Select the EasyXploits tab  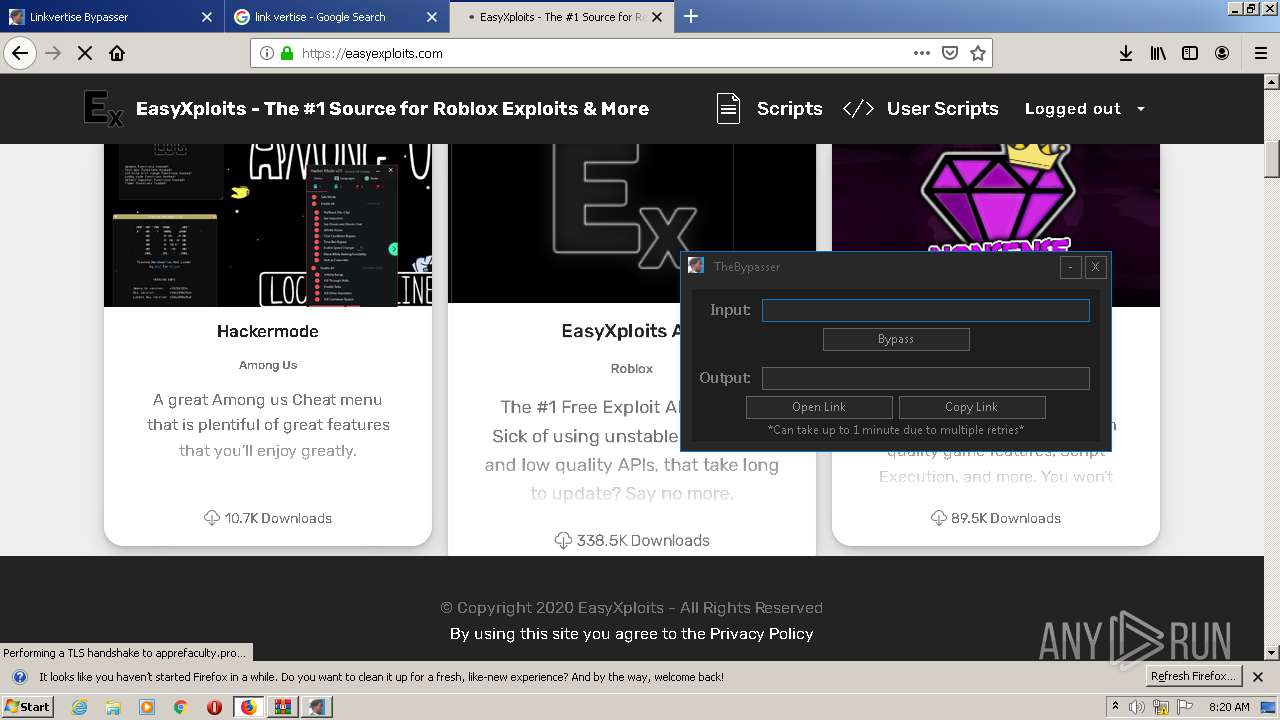562,17
